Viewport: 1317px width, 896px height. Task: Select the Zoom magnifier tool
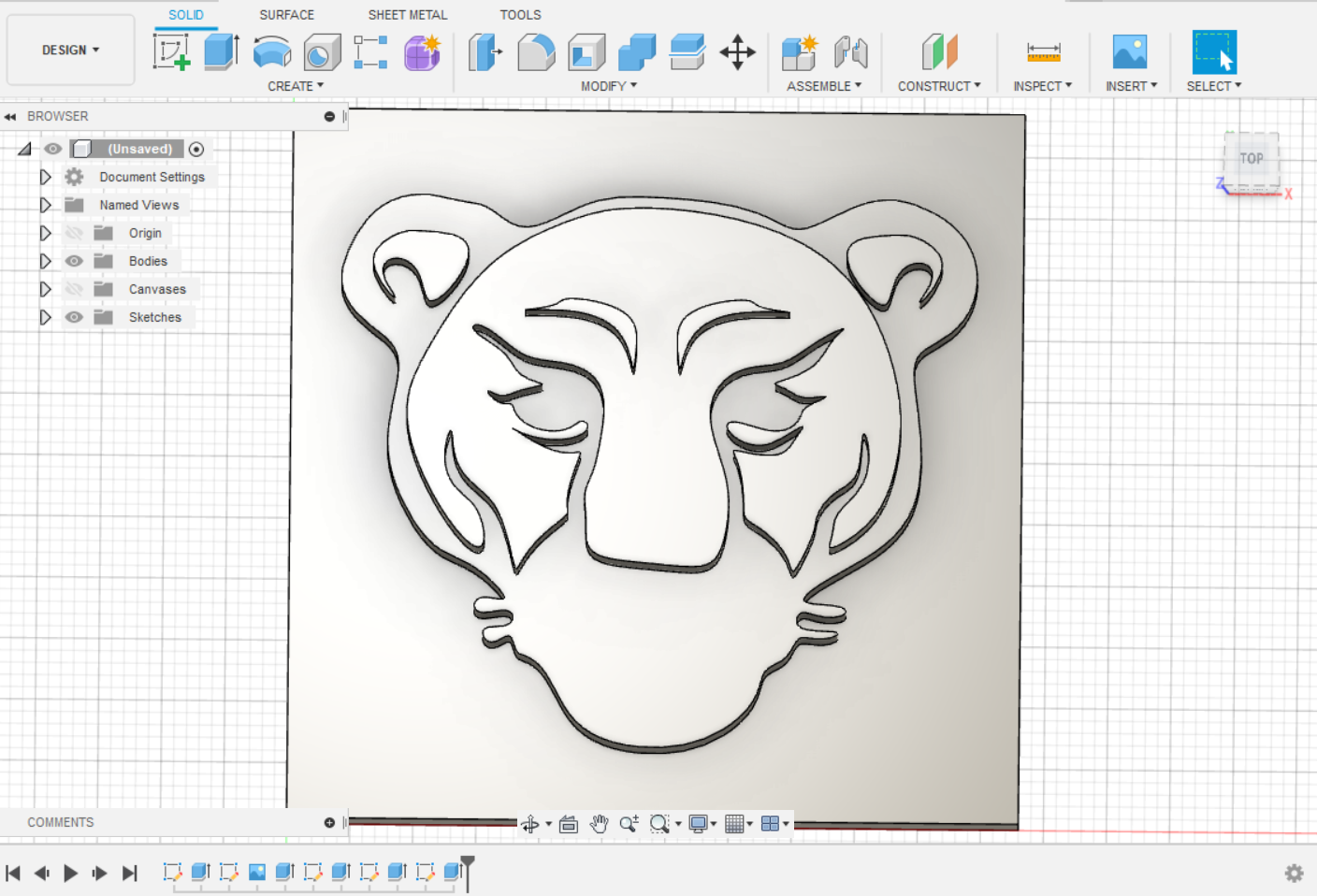[x=630, y=823]
